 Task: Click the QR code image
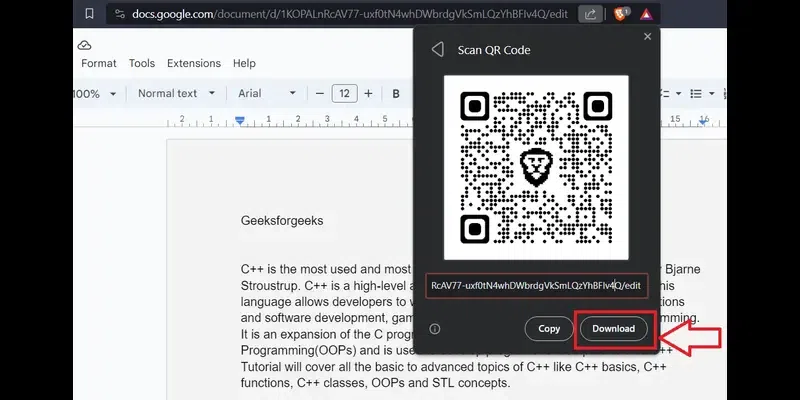(536, 168)
